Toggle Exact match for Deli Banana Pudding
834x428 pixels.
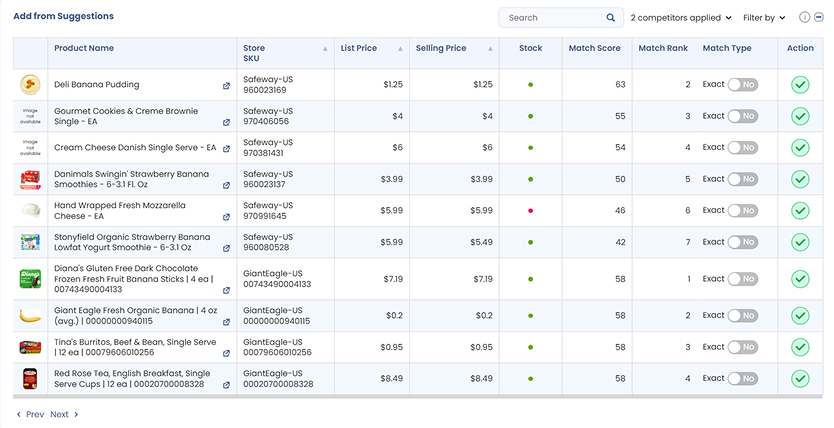click(x=742, y=85)
